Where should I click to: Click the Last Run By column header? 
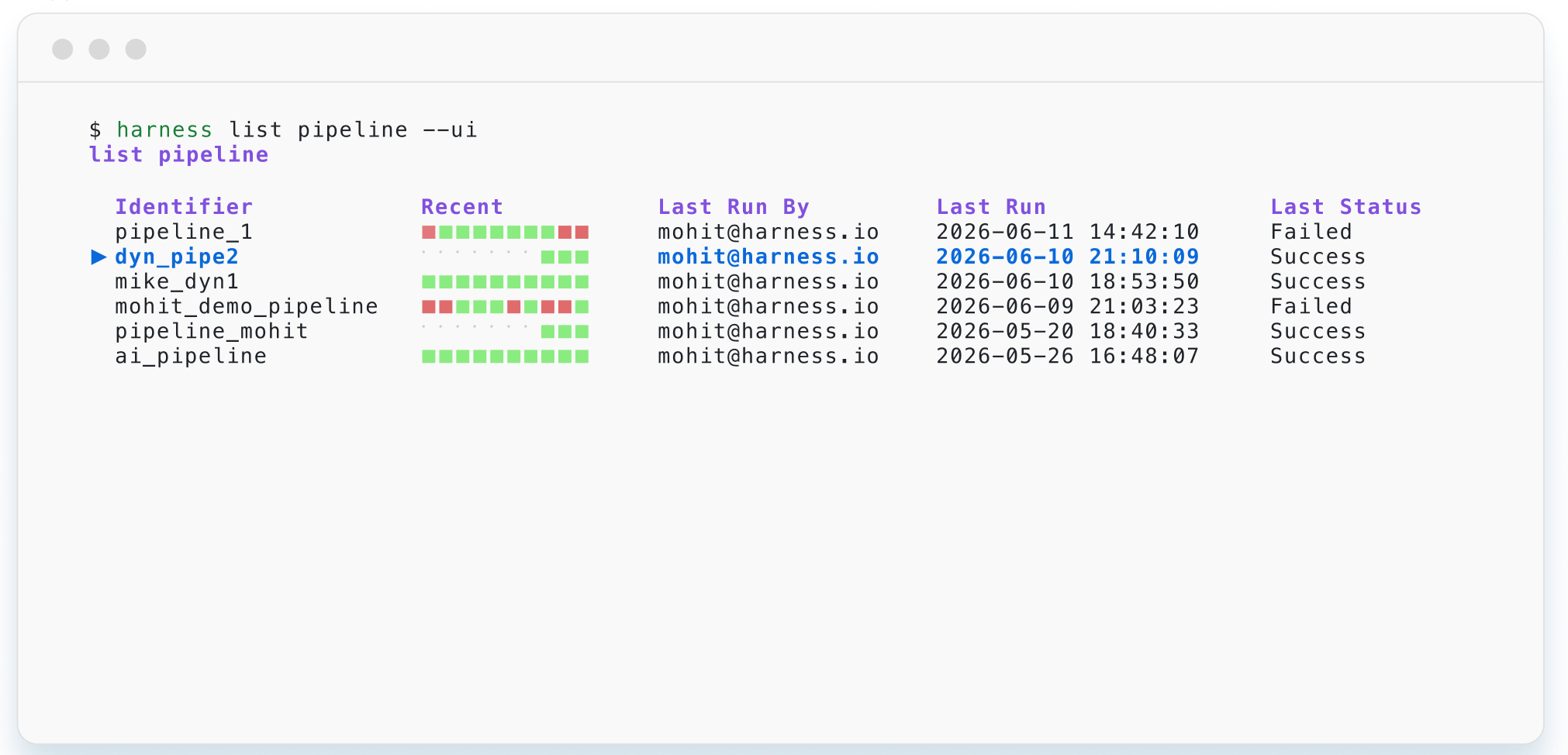click(734, 206)
